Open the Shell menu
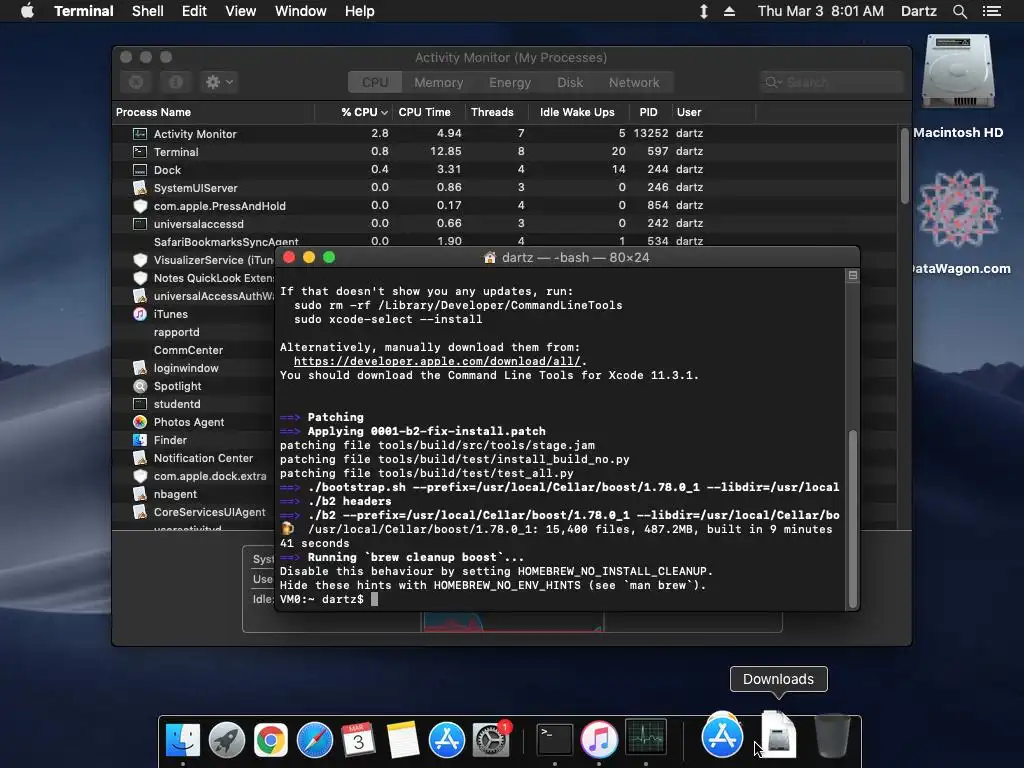The width and height of the screenshot is (1024, 768). (148, 11)
